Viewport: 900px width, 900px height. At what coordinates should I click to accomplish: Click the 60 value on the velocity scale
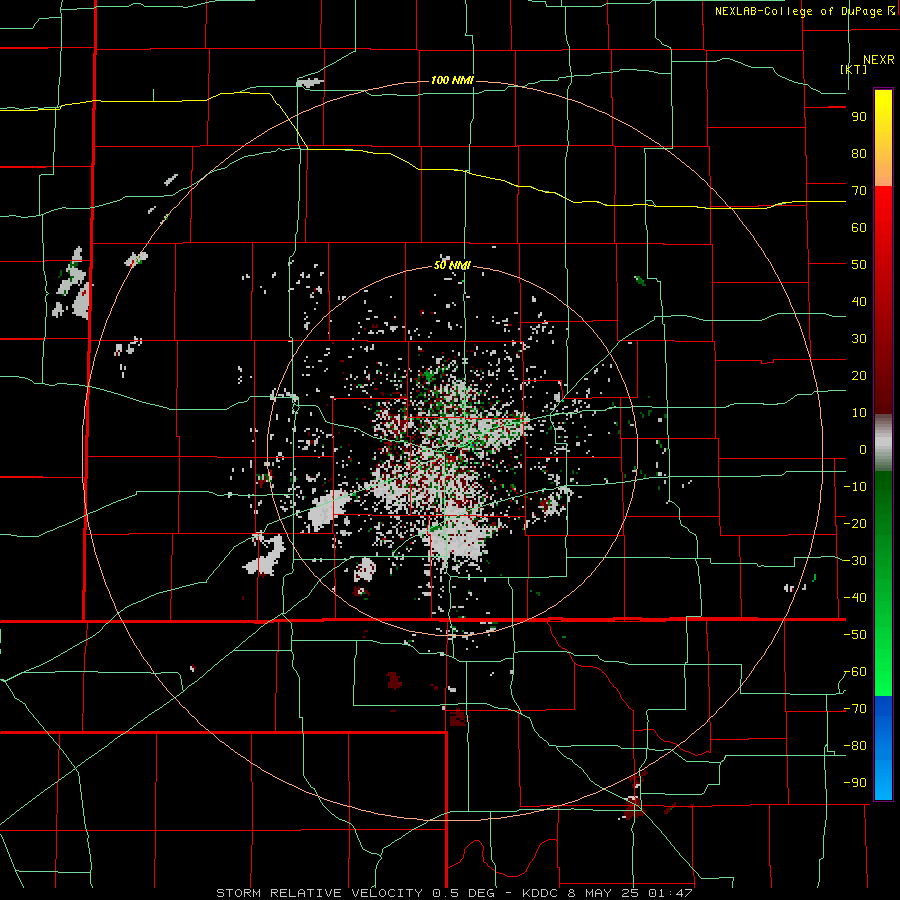pyautogui.click(x=859, y=228)
